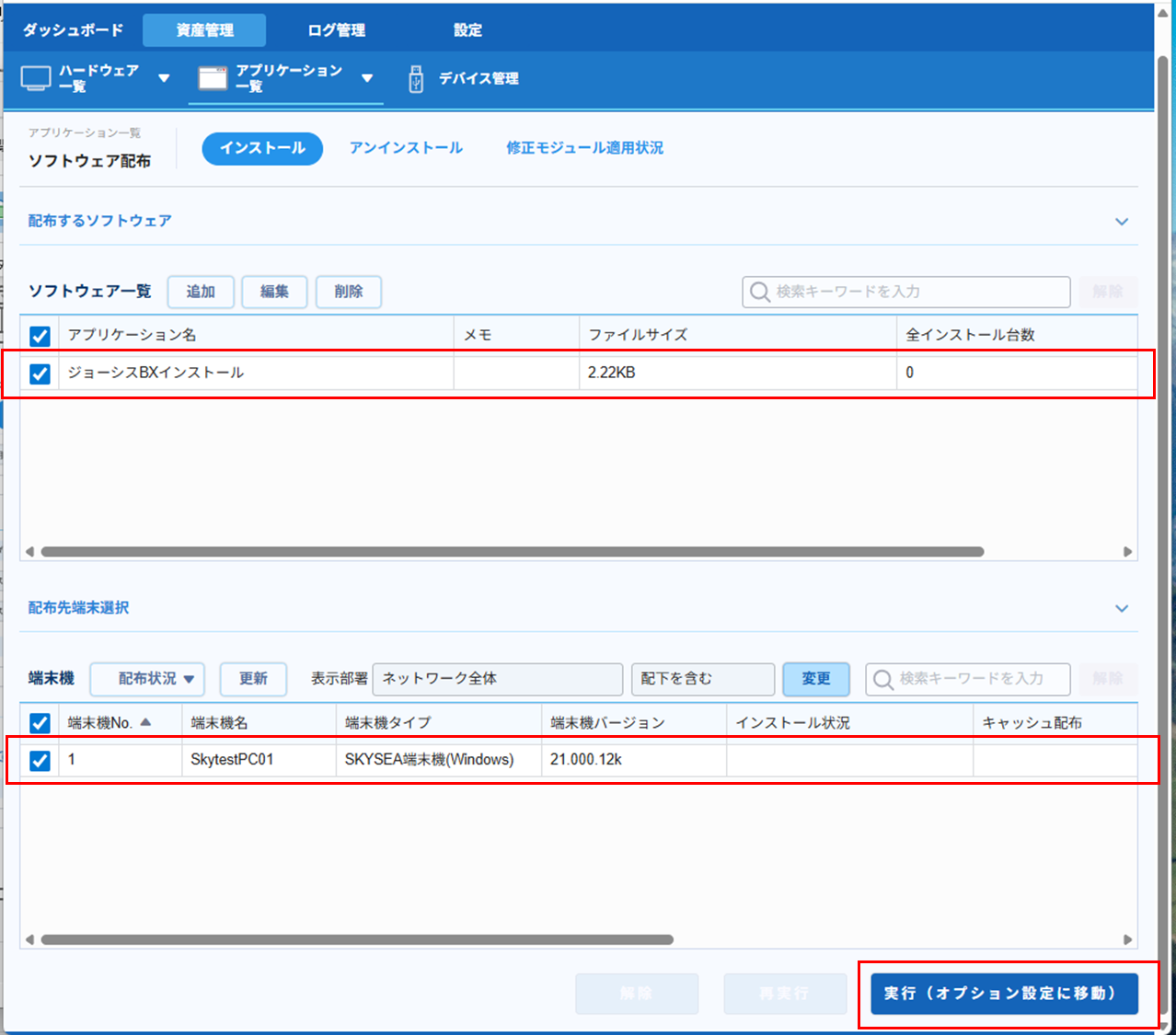This screenshot has width=1176, height=1035.
Task: Collapse the 配布するソフトウェア section
Action: (1121, 222)
